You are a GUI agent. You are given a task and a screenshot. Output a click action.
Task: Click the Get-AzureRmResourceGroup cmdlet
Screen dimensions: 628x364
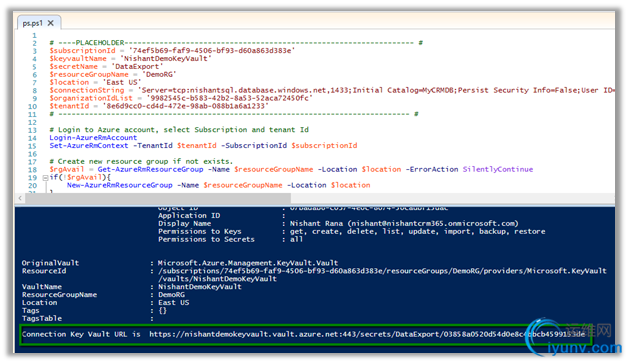[x=150, y=169]
